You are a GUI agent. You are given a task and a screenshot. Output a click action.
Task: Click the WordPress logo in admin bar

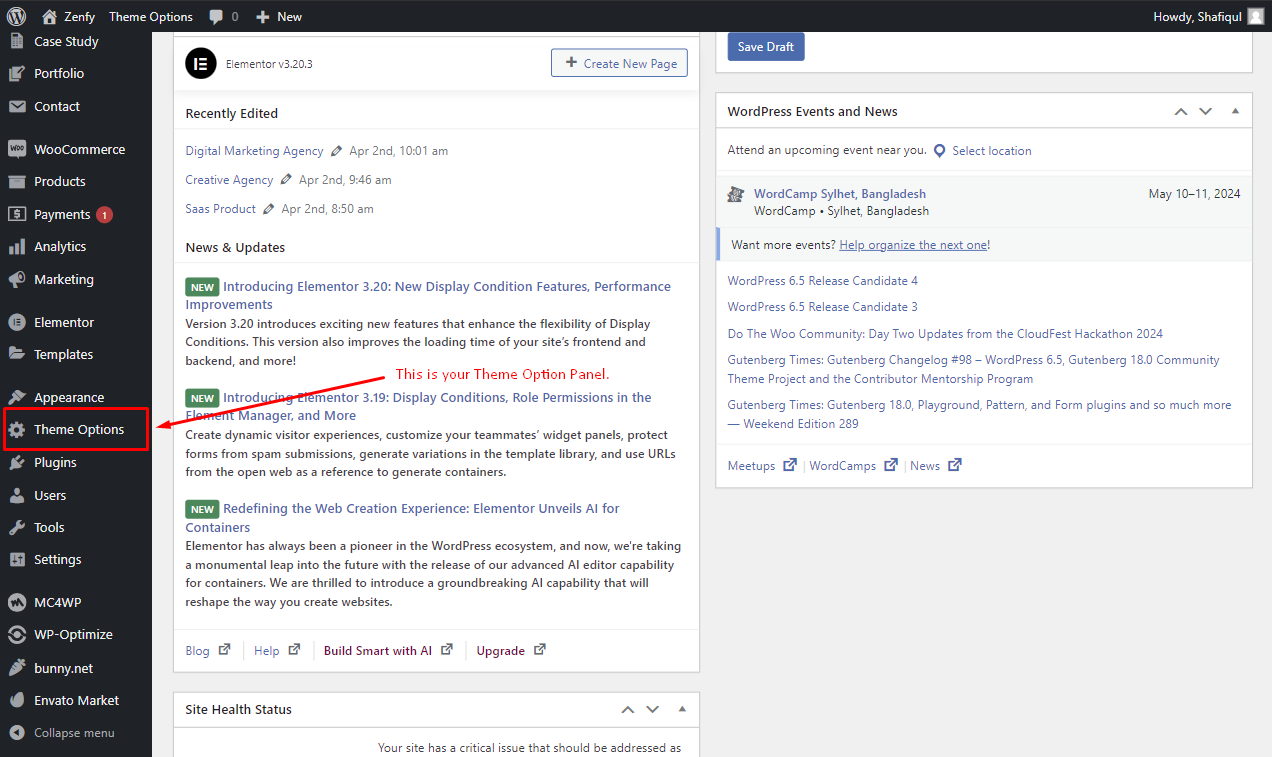[16, 16]
